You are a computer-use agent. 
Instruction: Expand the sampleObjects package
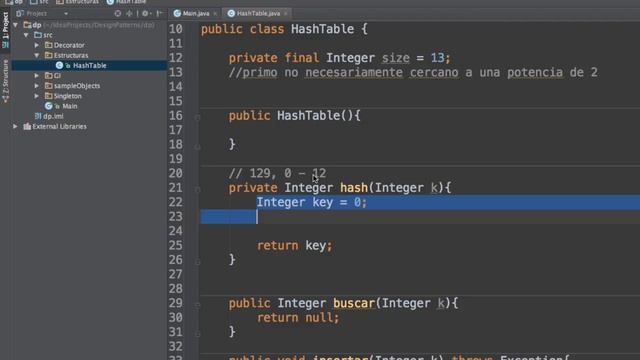(x=37, y=86)
